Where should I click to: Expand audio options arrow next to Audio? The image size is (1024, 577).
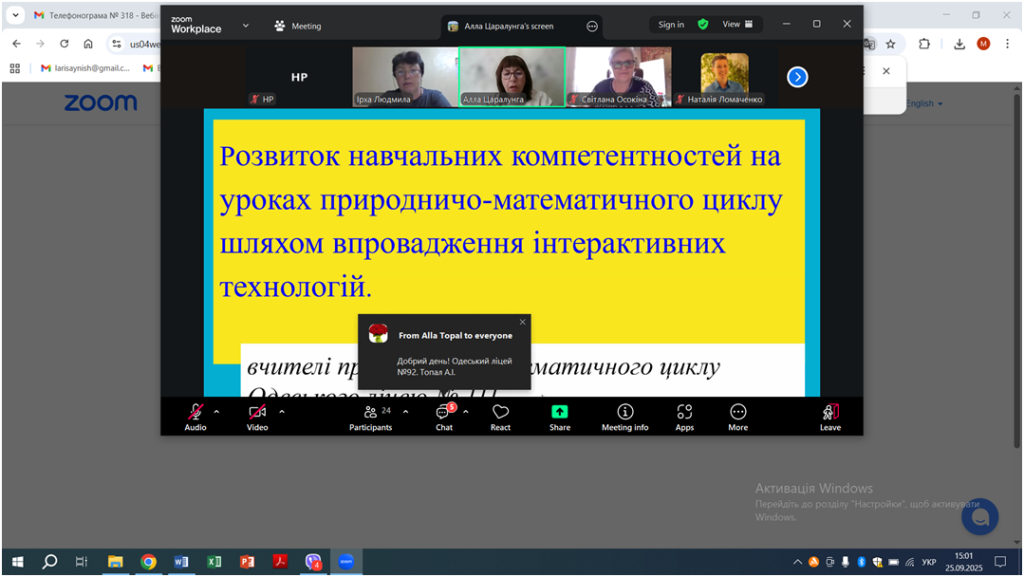pos(217,412)
